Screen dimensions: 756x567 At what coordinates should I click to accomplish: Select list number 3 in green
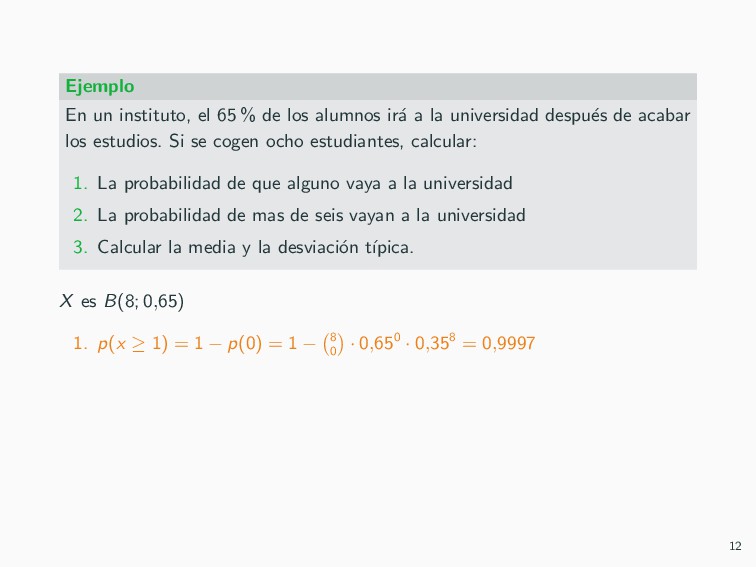(80, 247)
